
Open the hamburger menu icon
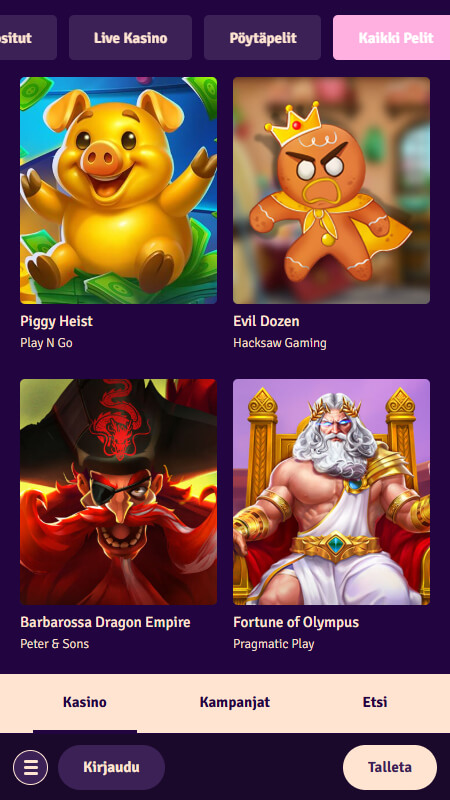31,767
